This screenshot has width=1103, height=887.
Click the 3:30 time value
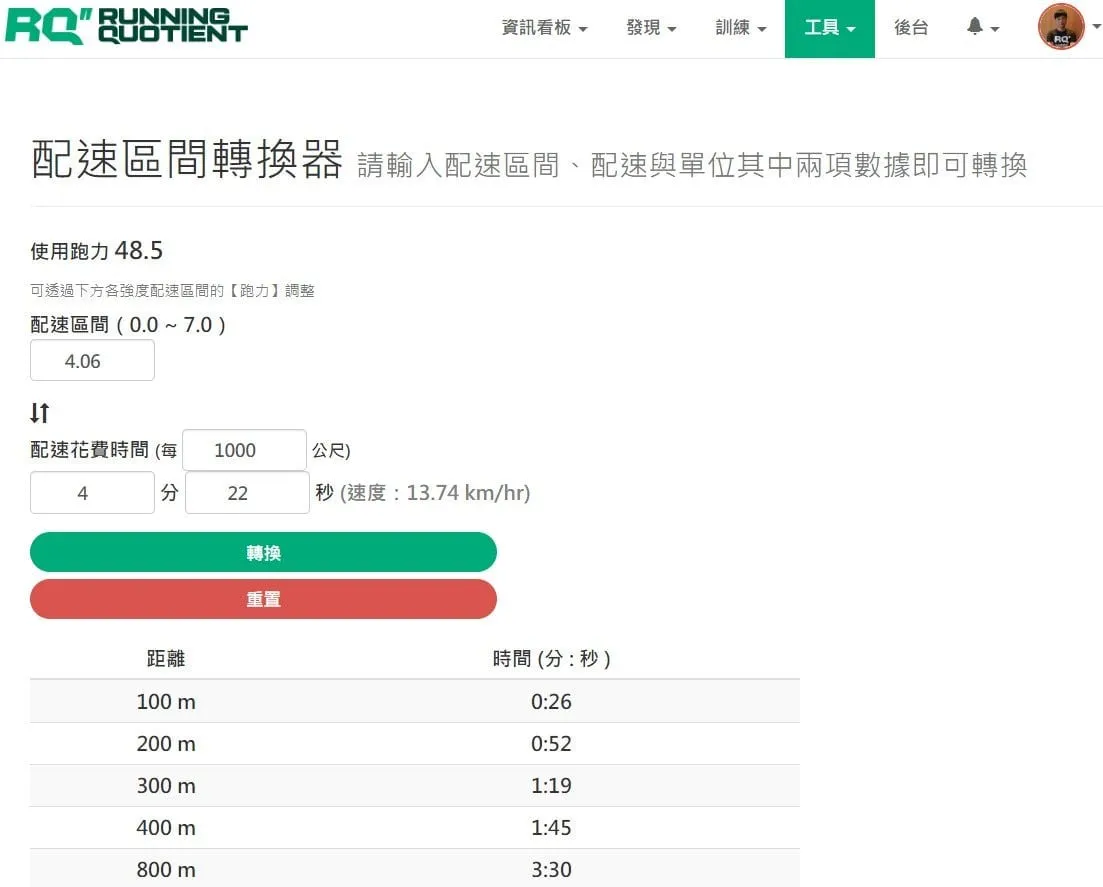click(x=551, y=869)
